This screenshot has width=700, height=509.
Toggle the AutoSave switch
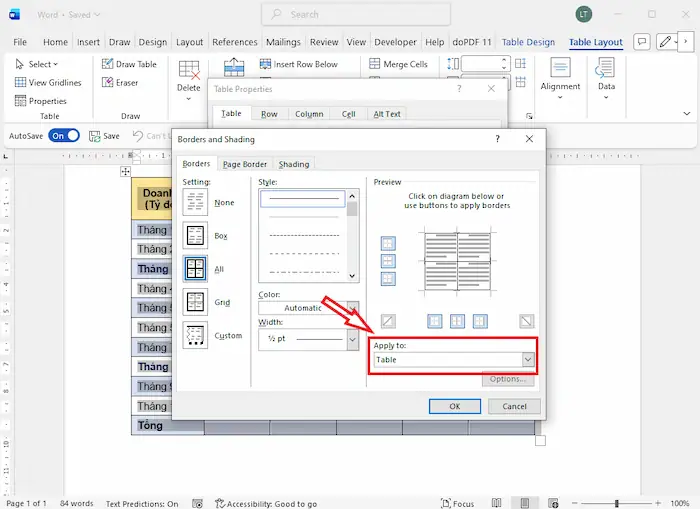pyautogui.click(x=64, y=136)
